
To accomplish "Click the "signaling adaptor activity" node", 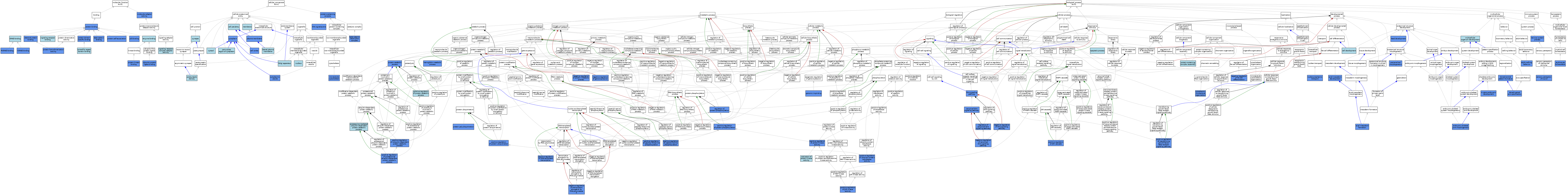I will coord(166,39).
